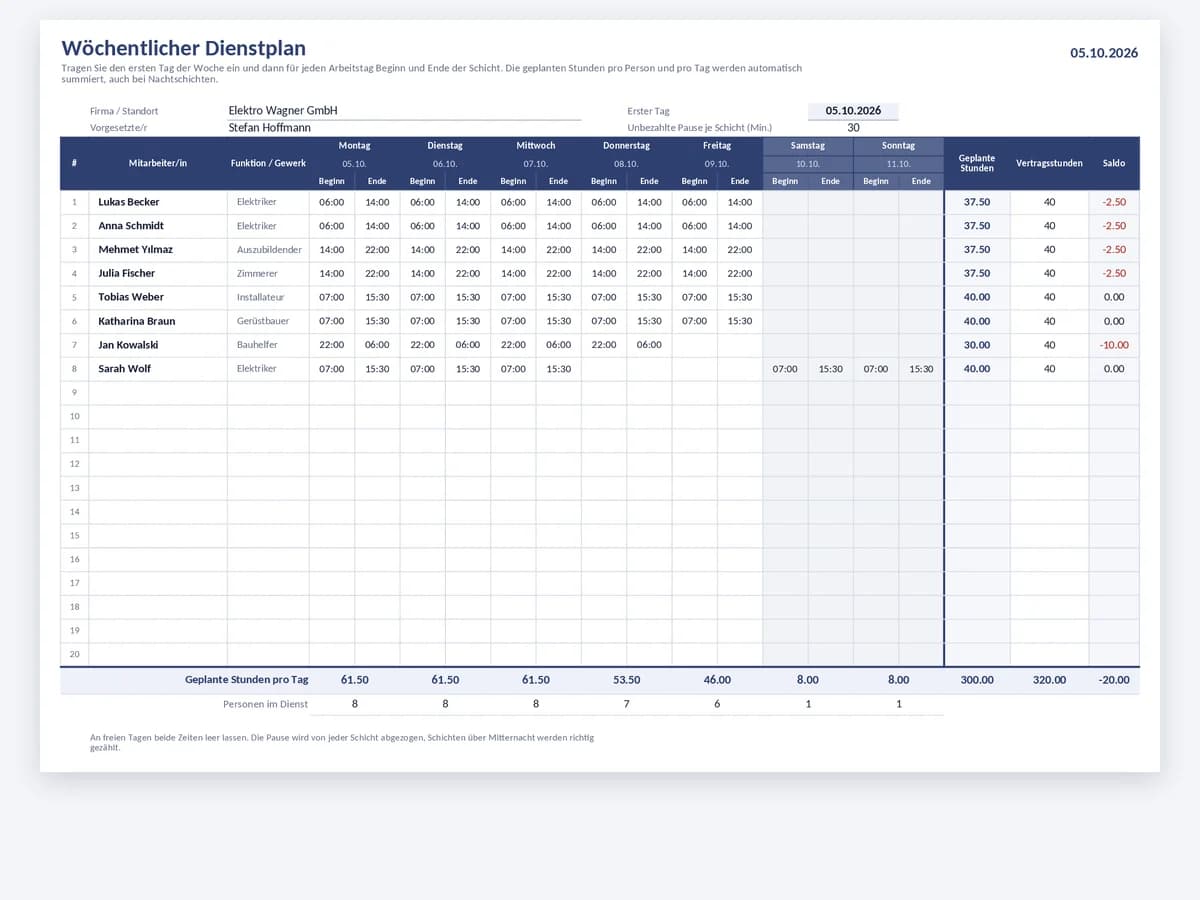Click Freitag's persons-on-duty count 6
The image size is (1200, 900).
coord(717,704)
